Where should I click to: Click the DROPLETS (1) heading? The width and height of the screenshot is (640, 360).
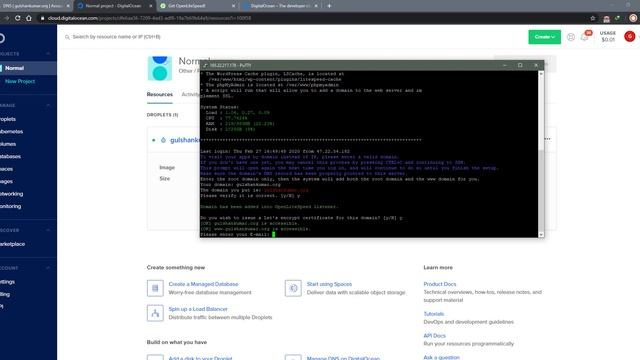pyautogui.click(x=162, y=115)
